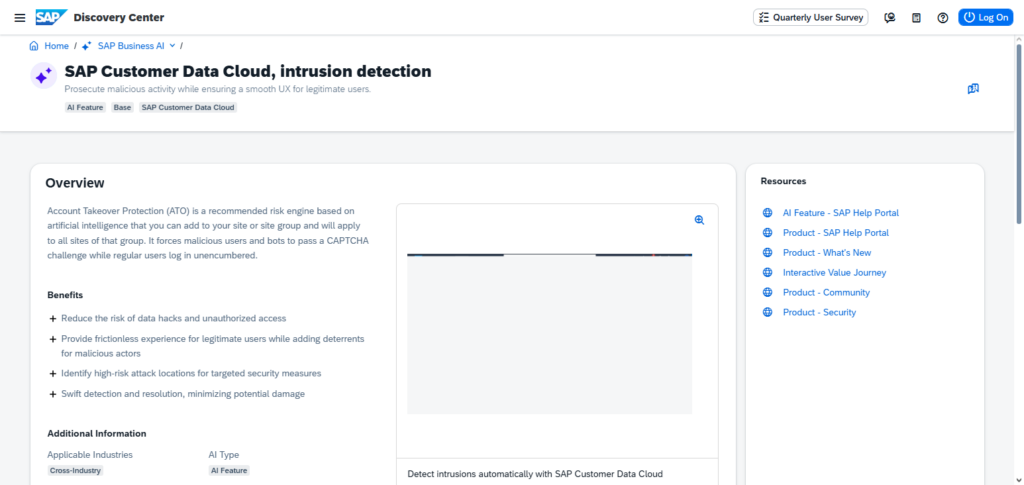Open Product - Community link

826,292
